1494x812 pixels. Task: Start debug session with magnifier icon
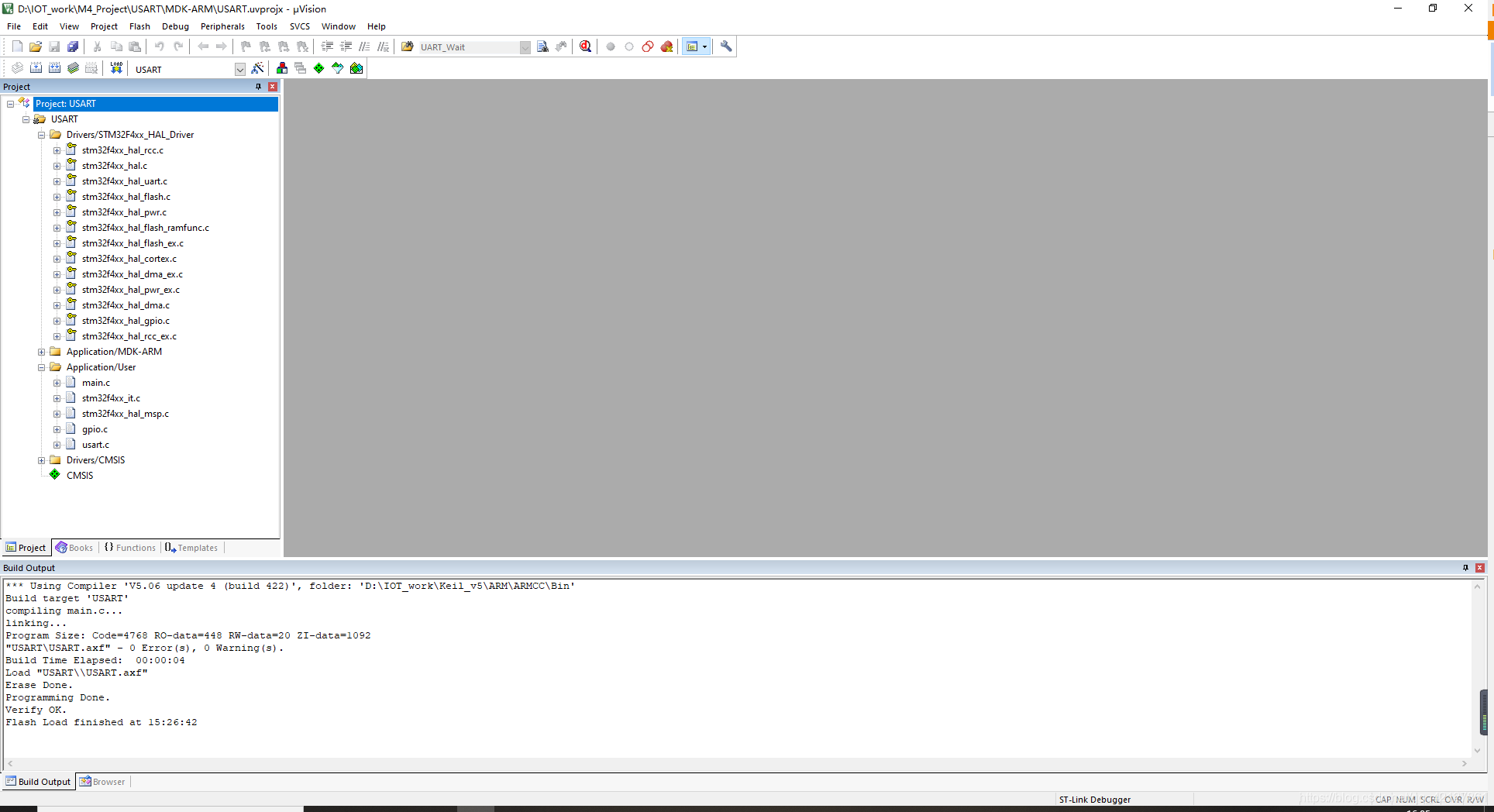[x=586, y=46]
